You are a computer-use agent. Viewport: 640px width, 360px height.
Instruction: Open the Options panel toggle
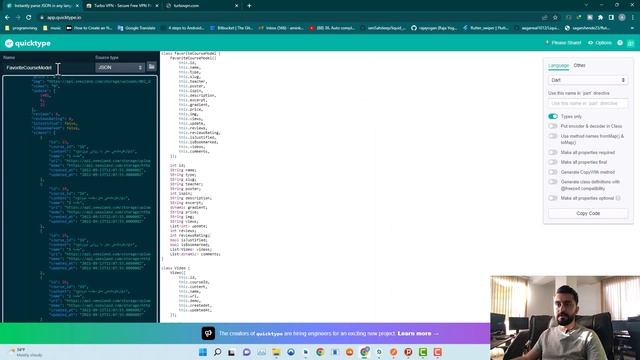tap(600, 43)
